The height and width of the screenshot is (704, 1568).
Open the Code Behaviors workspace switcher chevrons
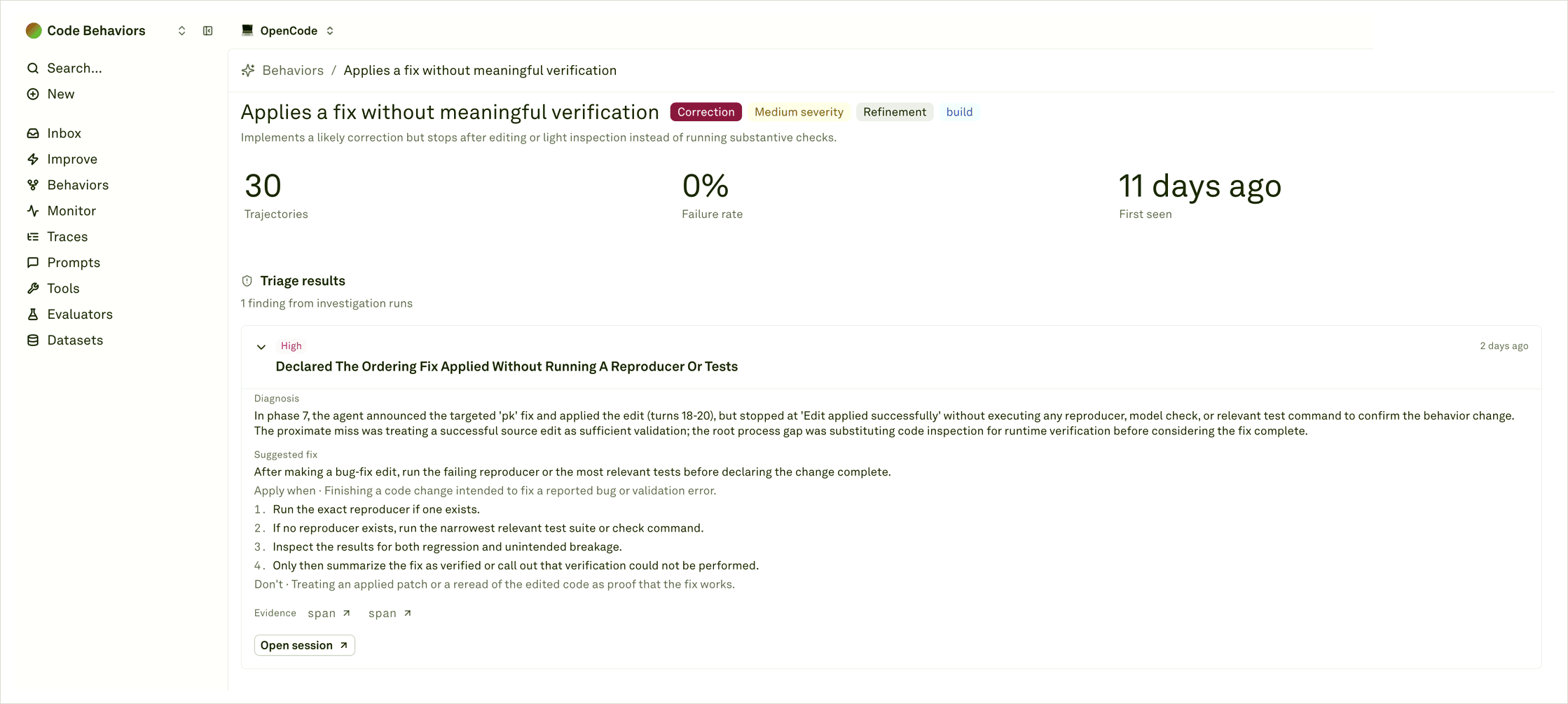pyautogui.click(x=181, y=31)
